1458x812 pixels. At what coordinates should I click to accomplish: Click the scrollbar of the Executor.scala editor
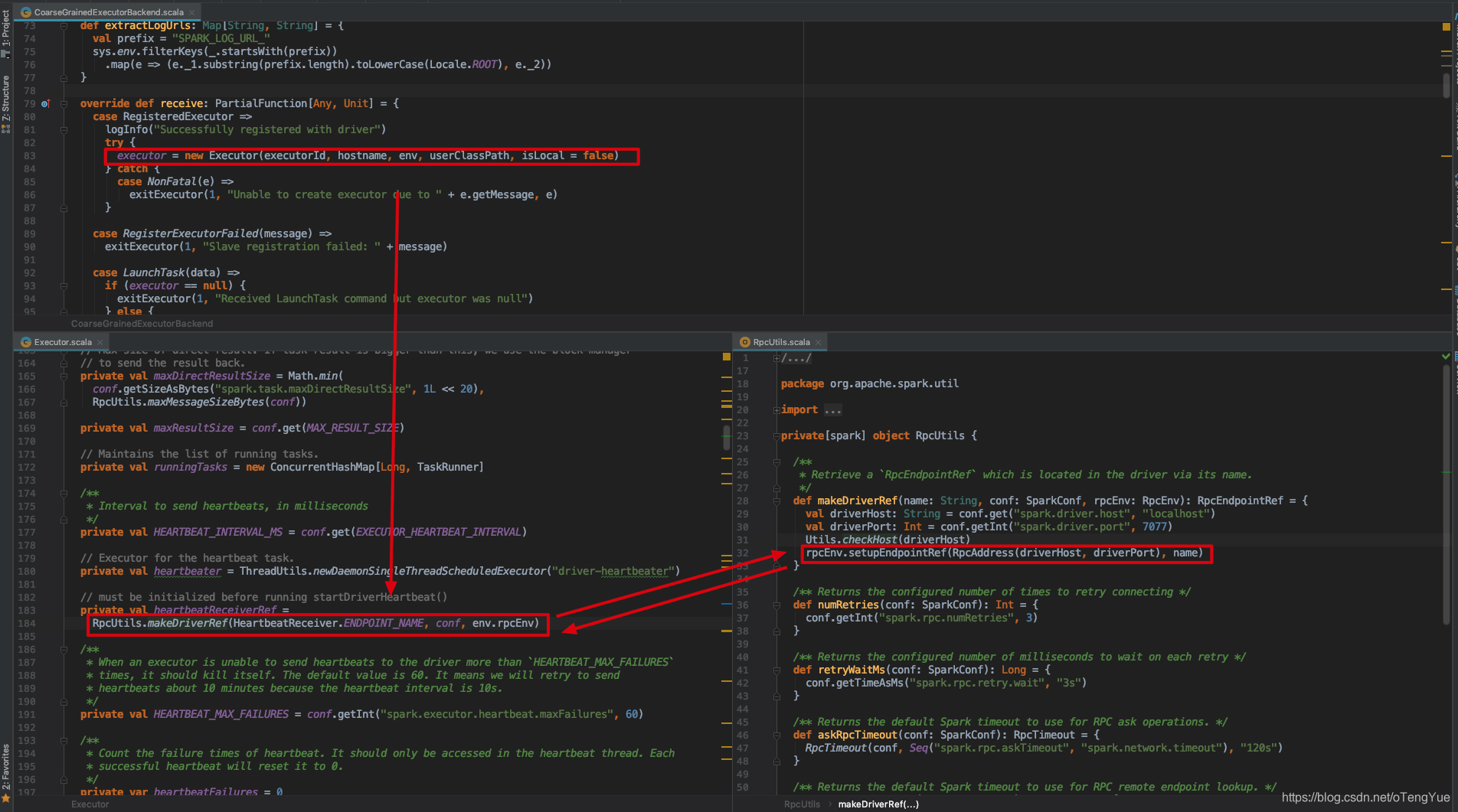click(727, 438)
